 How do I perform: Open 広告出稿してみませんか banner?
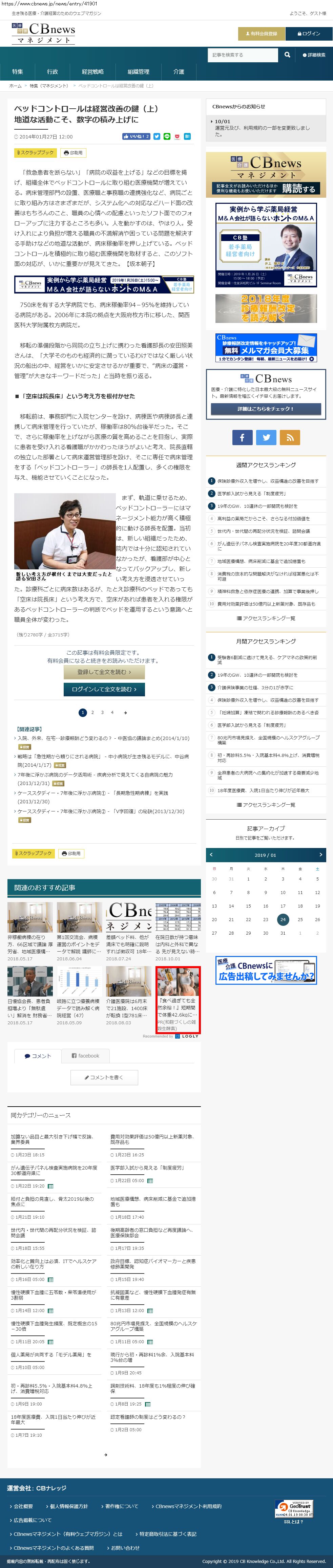(x=266, y=970)
